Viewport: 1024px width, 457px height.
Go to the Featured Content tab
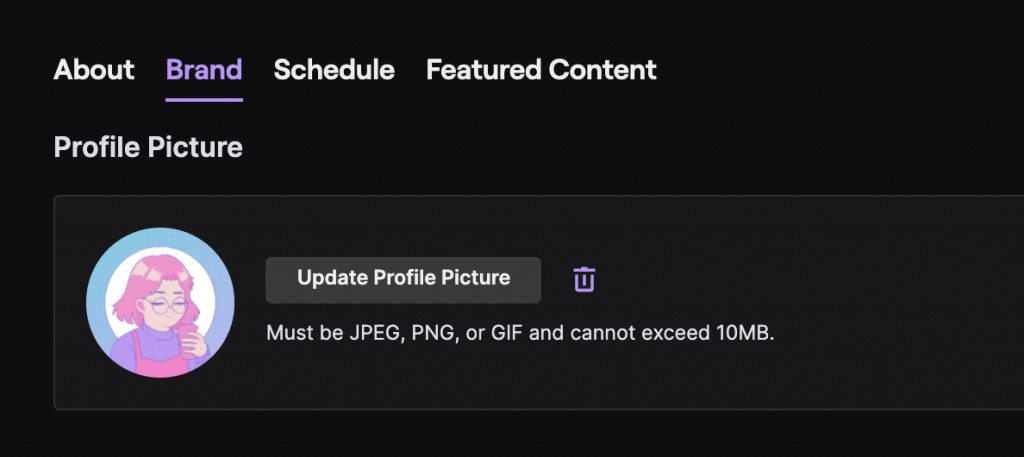click(541, 69)
